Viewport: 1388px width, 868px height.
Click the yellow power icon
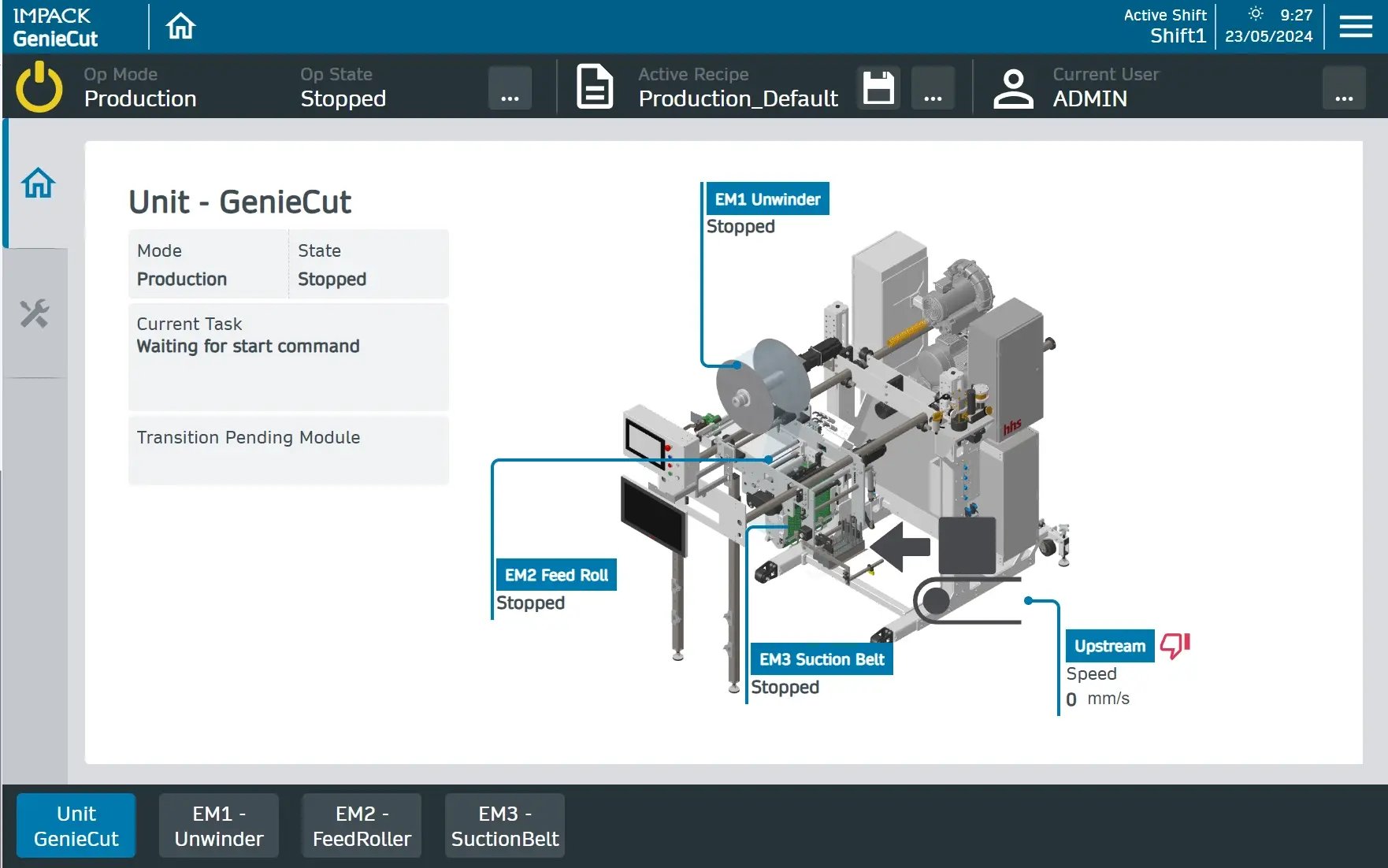[x=38, y=87]
